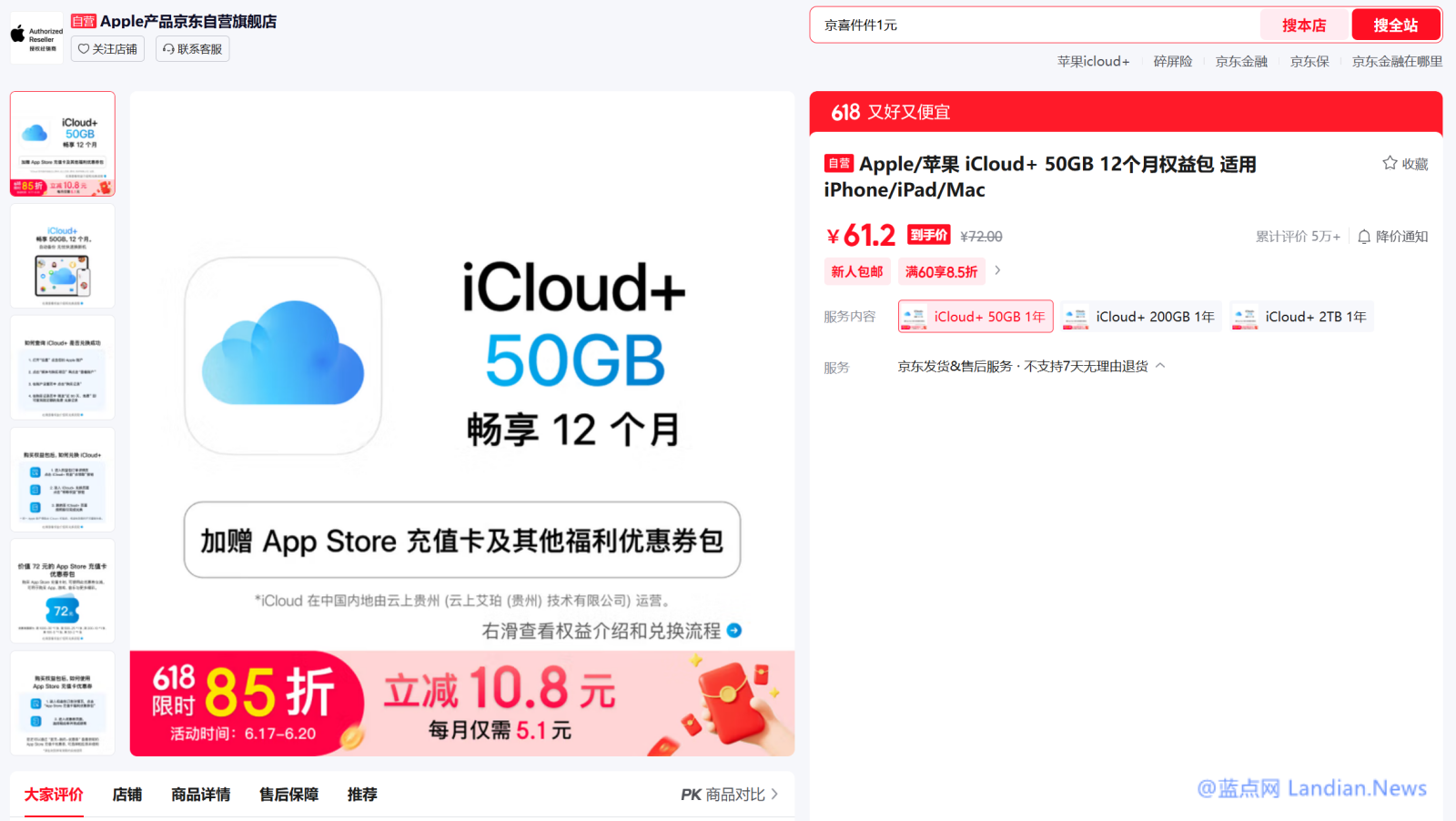
Task: Select iCloud+ 2TB 1年 option
Action: pos(1301,317)
